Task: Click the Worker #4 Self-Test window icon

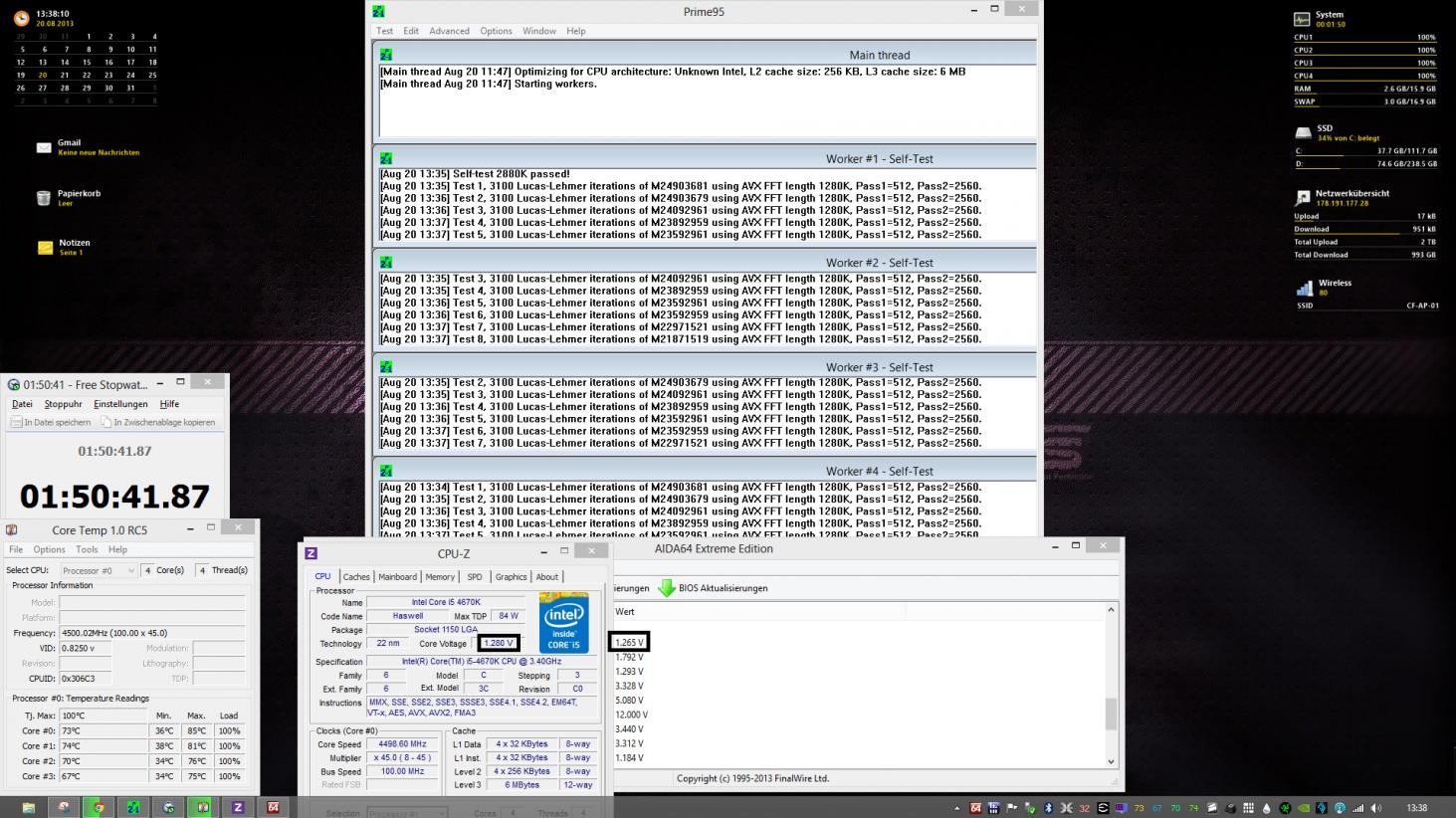Action: [x=385, y=471]
